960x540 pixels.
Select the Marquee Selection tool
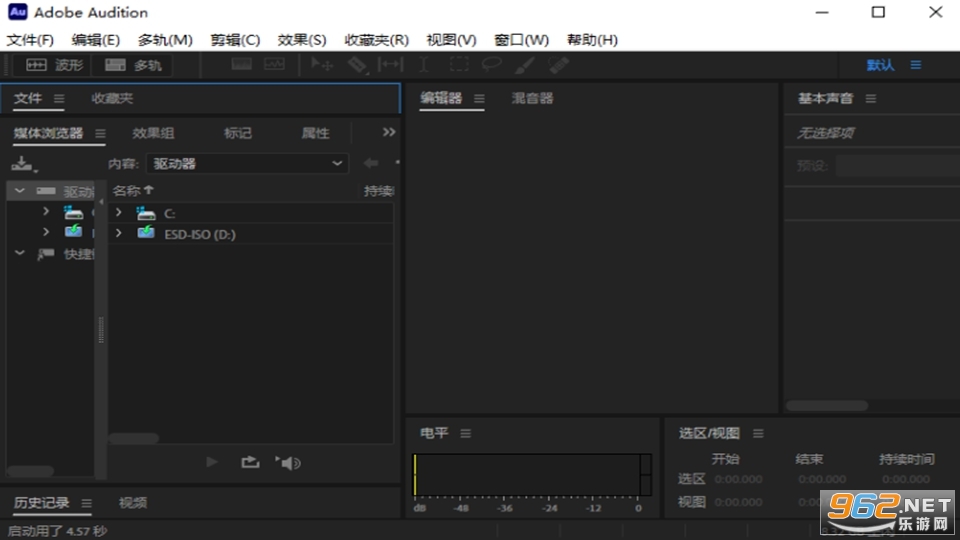pyautogui.click(x=459, y=64)
